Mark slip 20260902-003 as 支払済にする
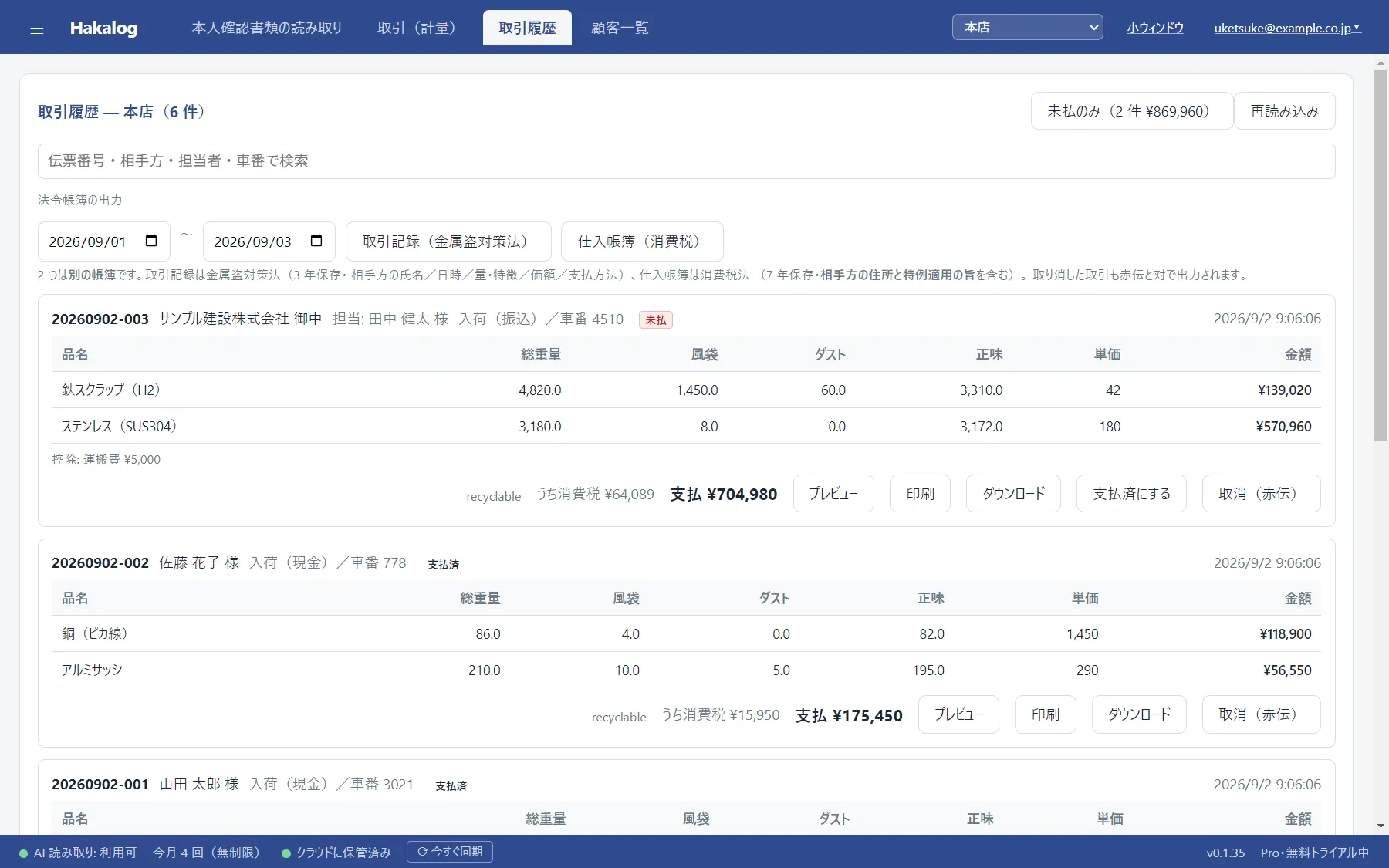This screenshot has width=1389, height=868. coord(1131,493)
